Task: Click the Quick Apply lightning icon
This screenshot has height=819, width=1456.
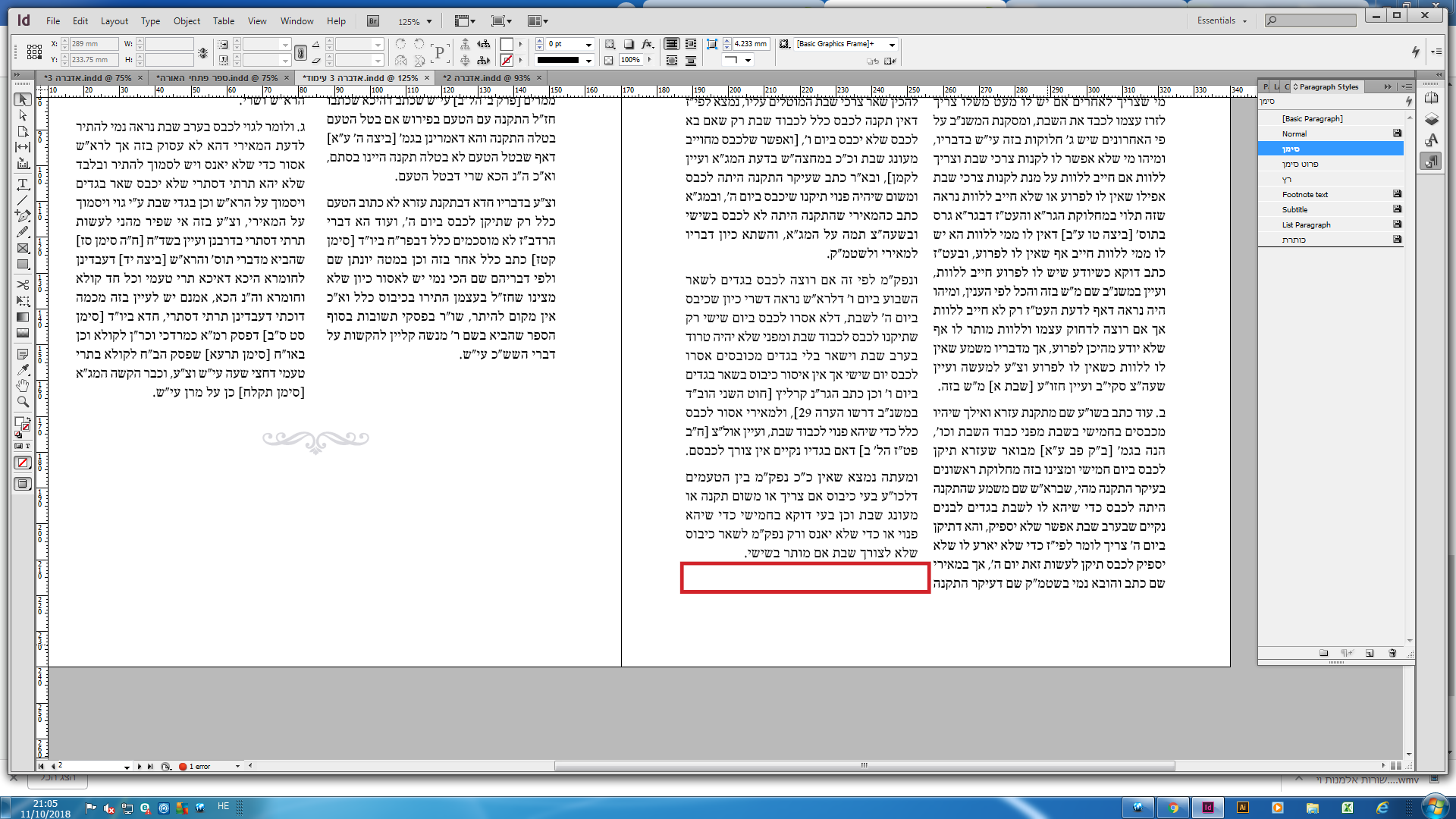Action: [x=1415, y=52]
